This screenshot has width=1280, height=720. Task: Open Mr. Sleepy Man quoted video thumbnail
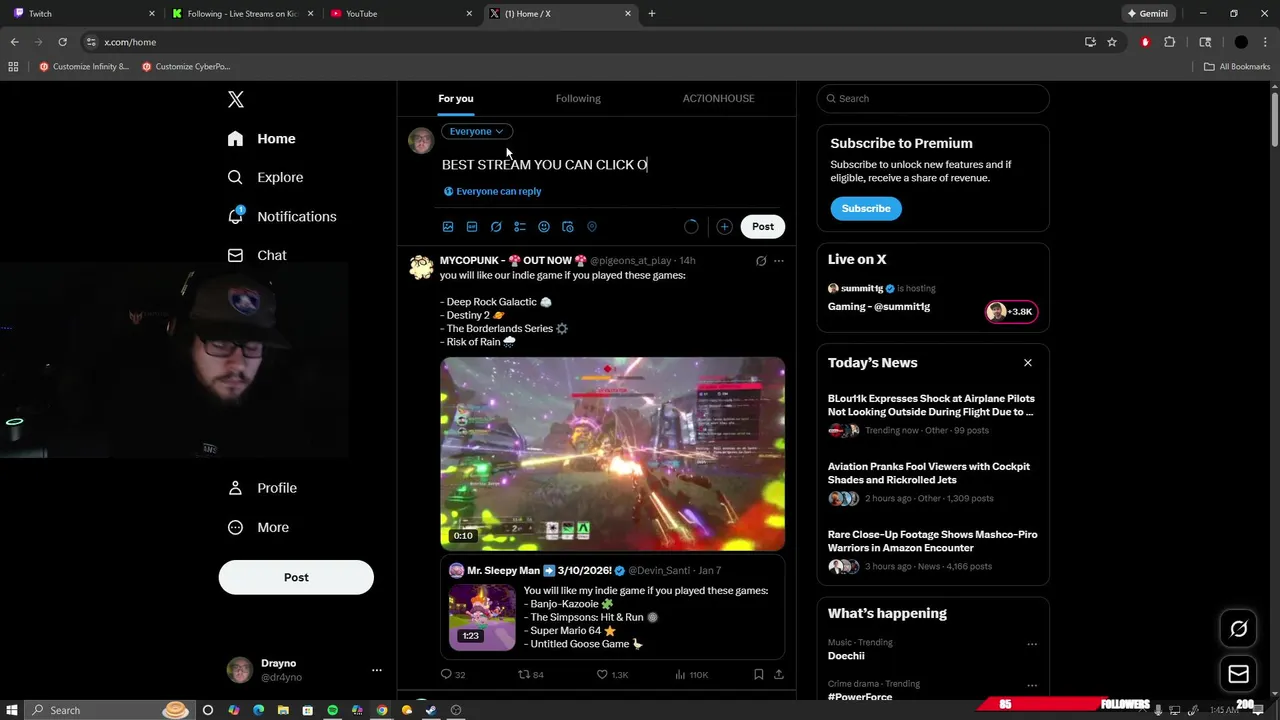point(482,617)
